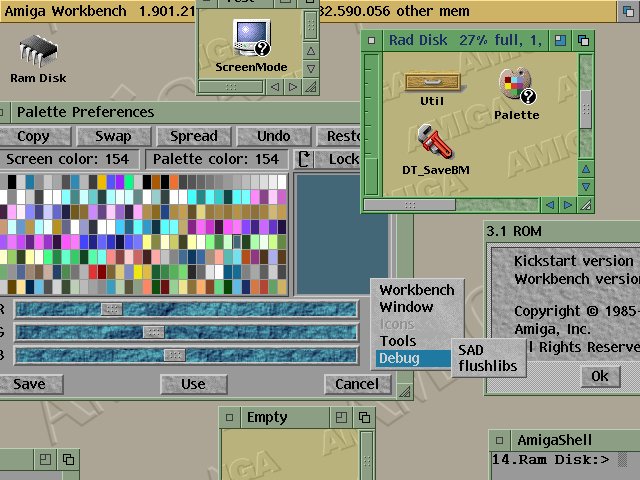Choose flushlibs in the Debug submenu
640x480 pixels.
[487, 366]
